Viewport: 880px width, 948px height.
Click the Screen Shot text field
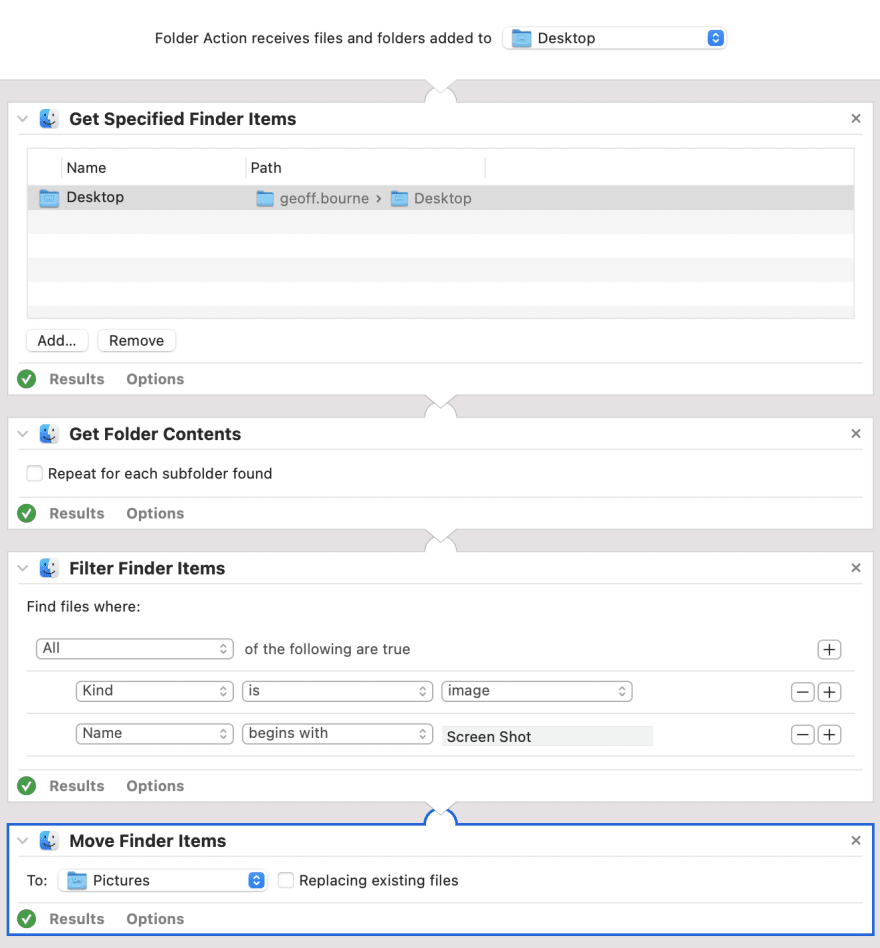tap(548, 736)
